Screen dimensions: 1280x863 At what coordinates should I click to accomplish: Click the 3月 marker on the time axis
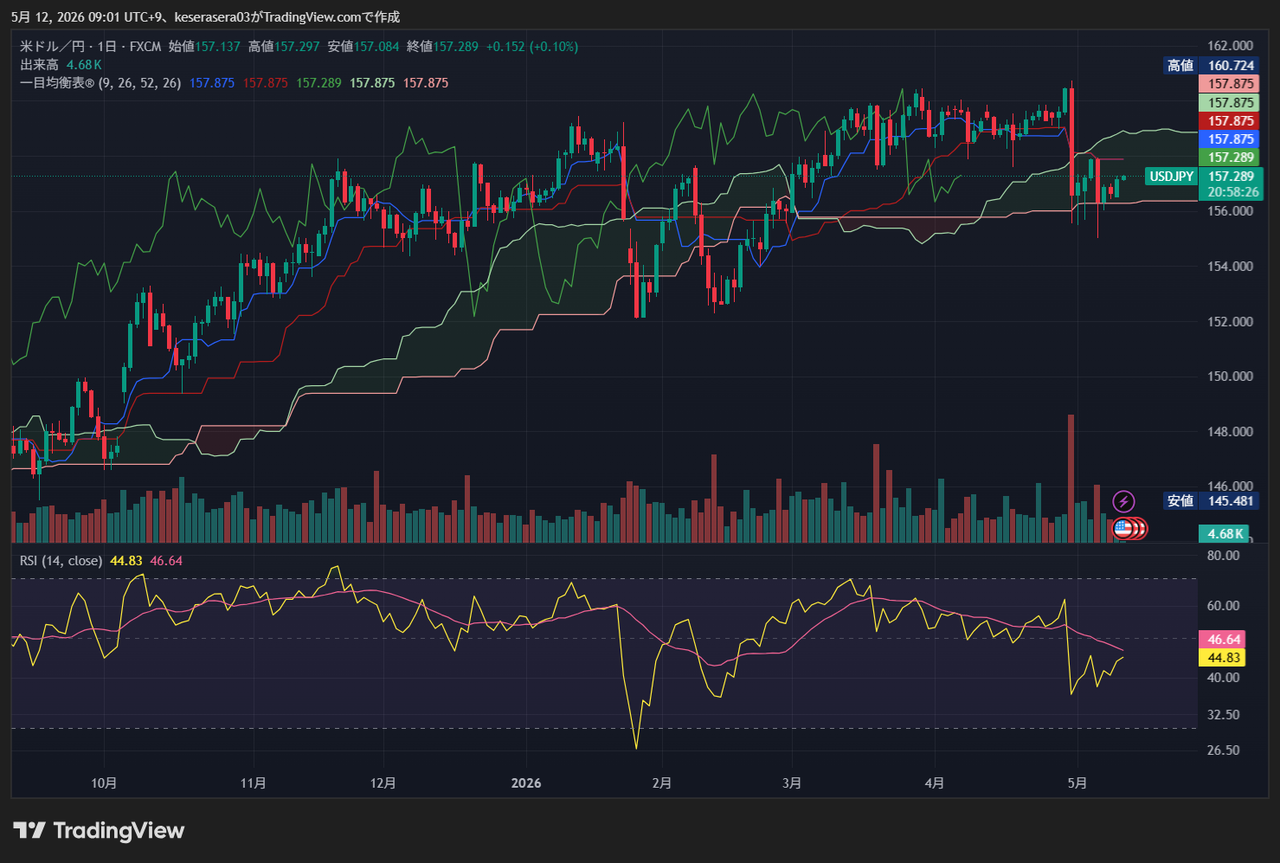792,783
